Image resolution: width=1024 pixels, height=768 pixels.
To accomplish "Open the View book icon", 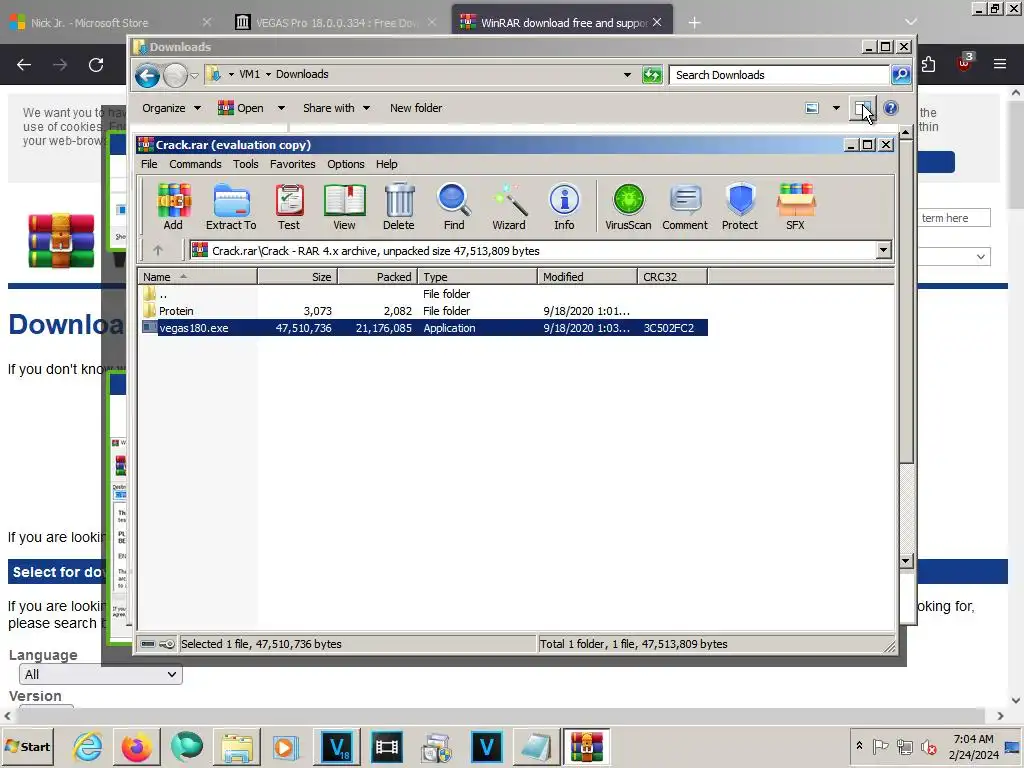I will (344, 206).
